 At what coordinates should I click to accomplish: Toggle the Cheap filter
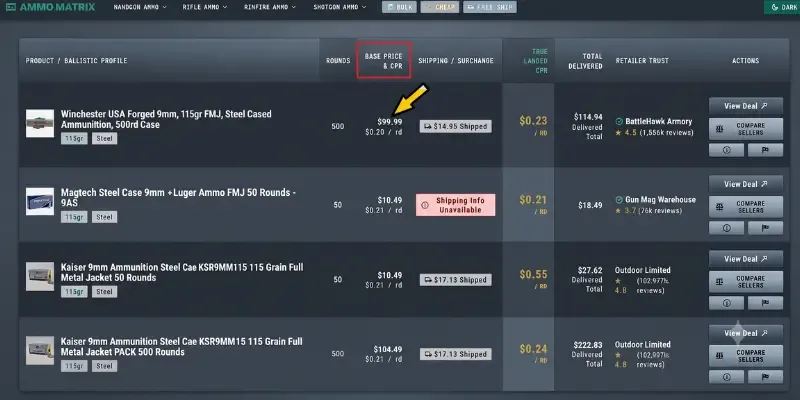coord(440,7)
